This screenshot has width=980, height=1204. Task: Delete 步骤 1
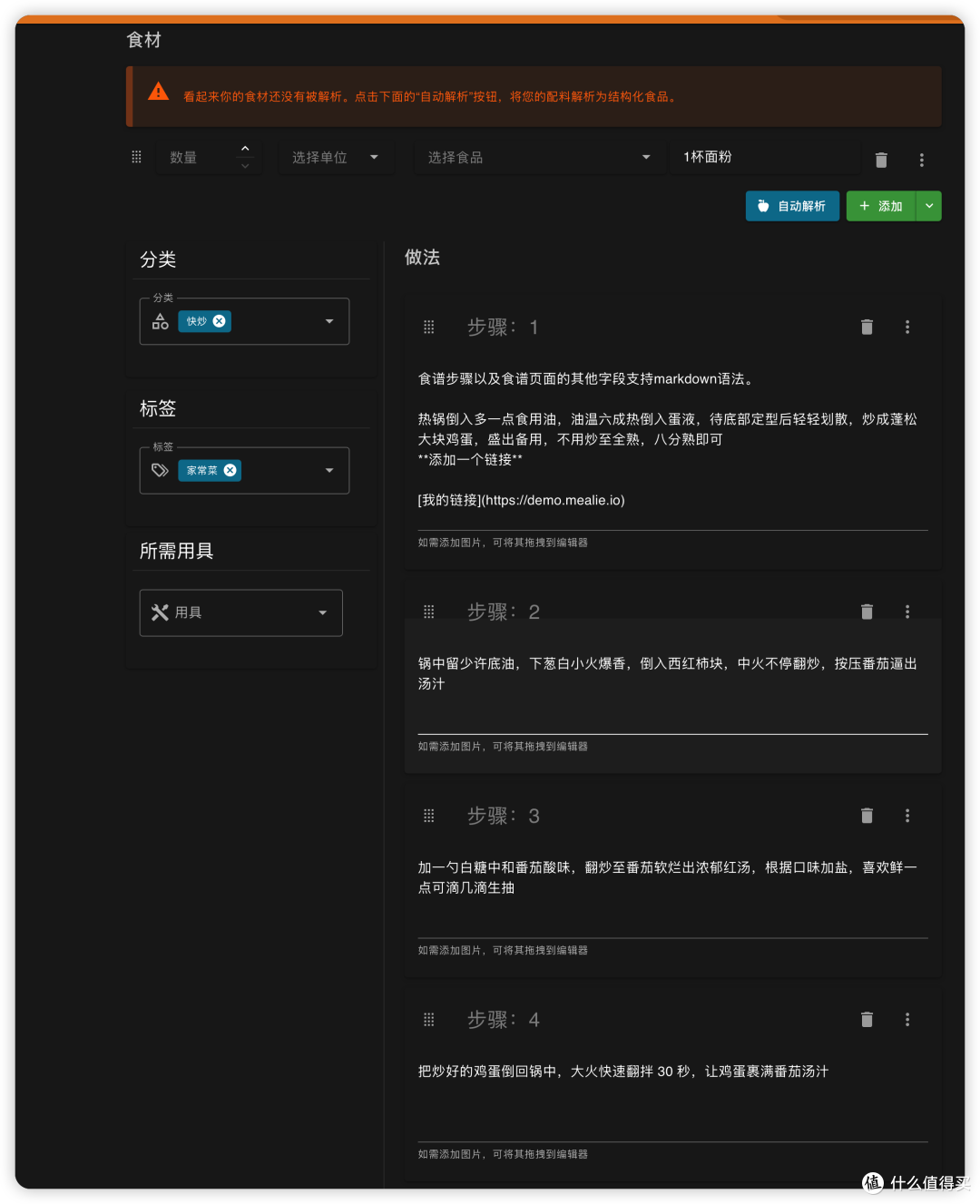tap(867, 327)
